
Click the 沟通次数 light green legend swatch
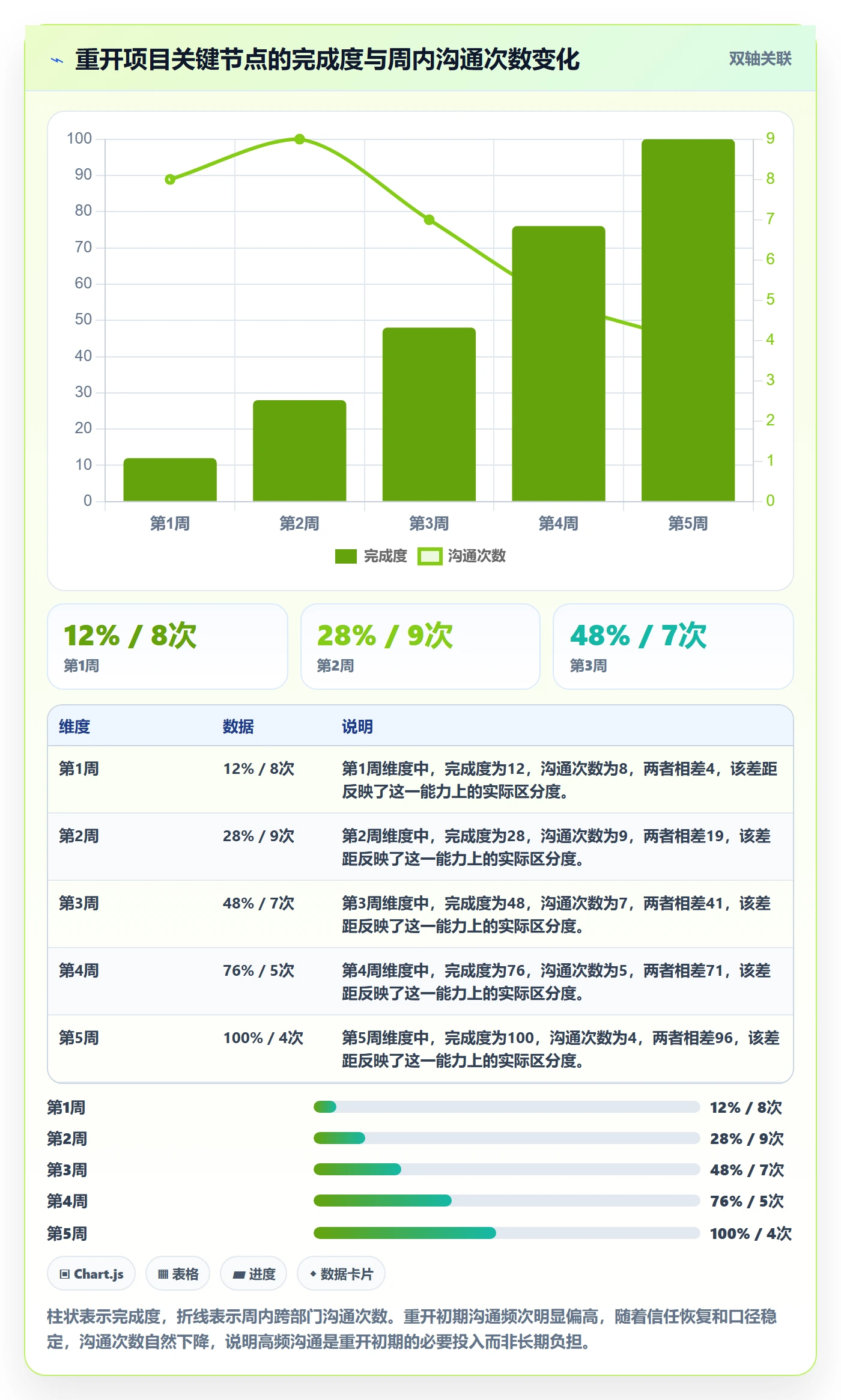click(x=430, y=556)
